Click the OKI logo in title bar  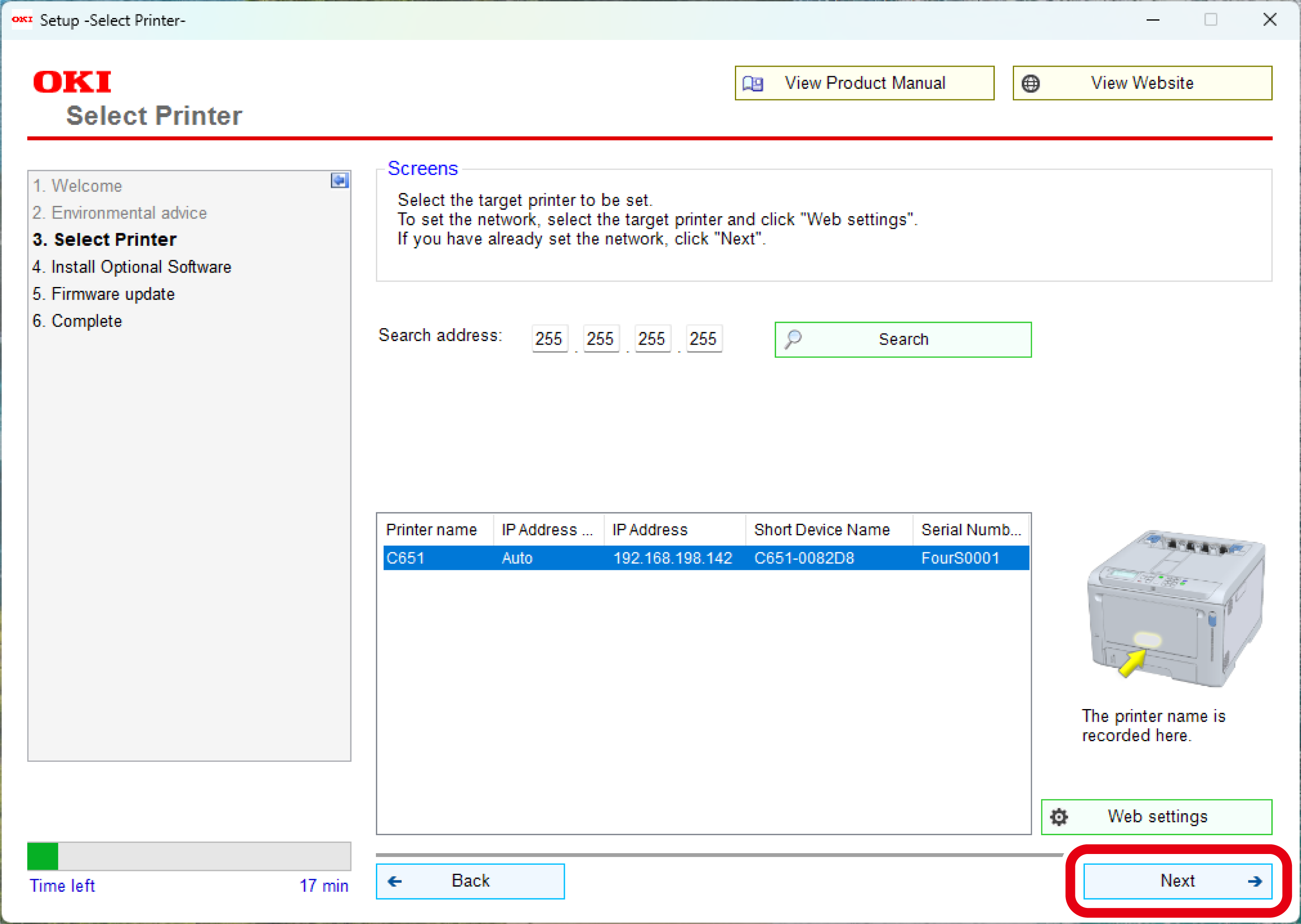click(22, 19)
